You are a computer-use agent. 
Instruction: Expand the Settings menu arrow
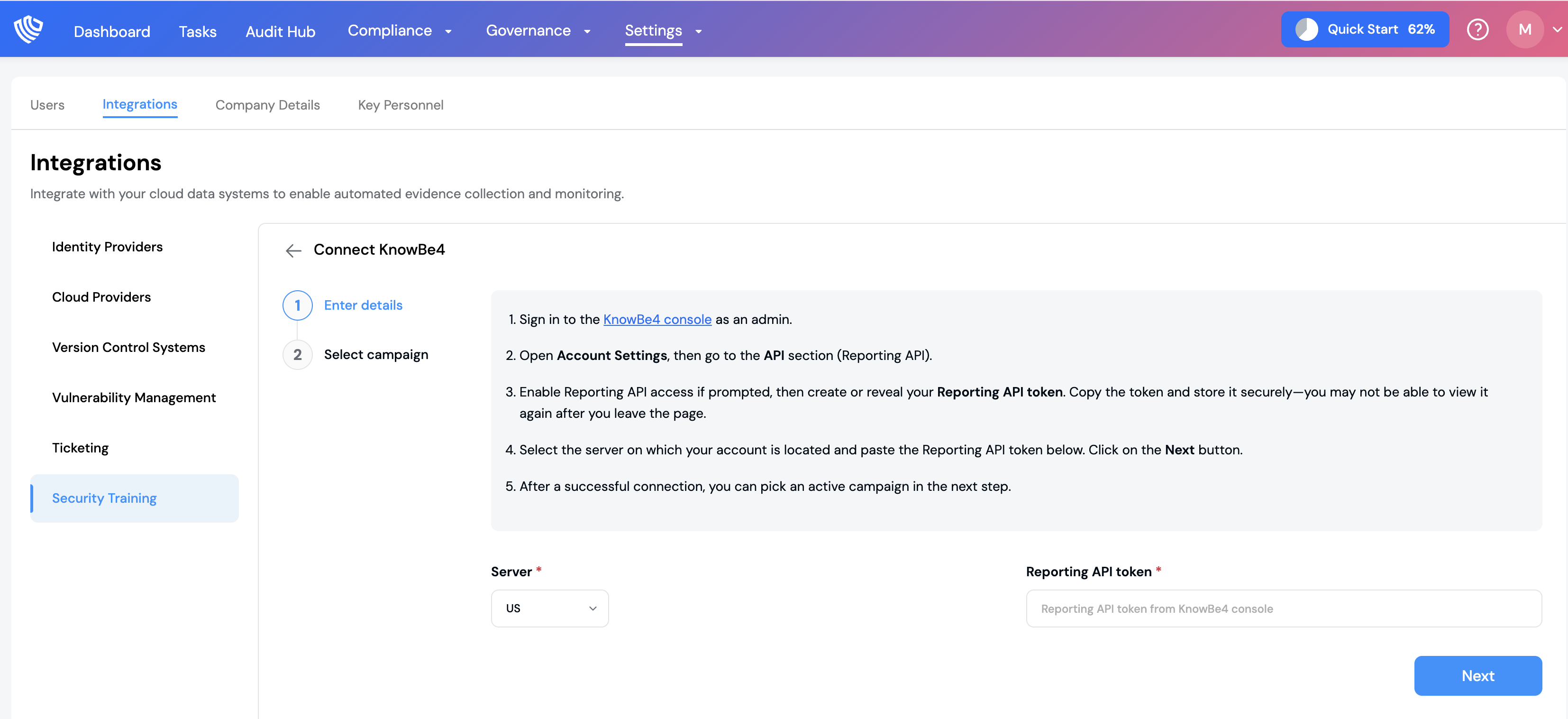(699, 32)
